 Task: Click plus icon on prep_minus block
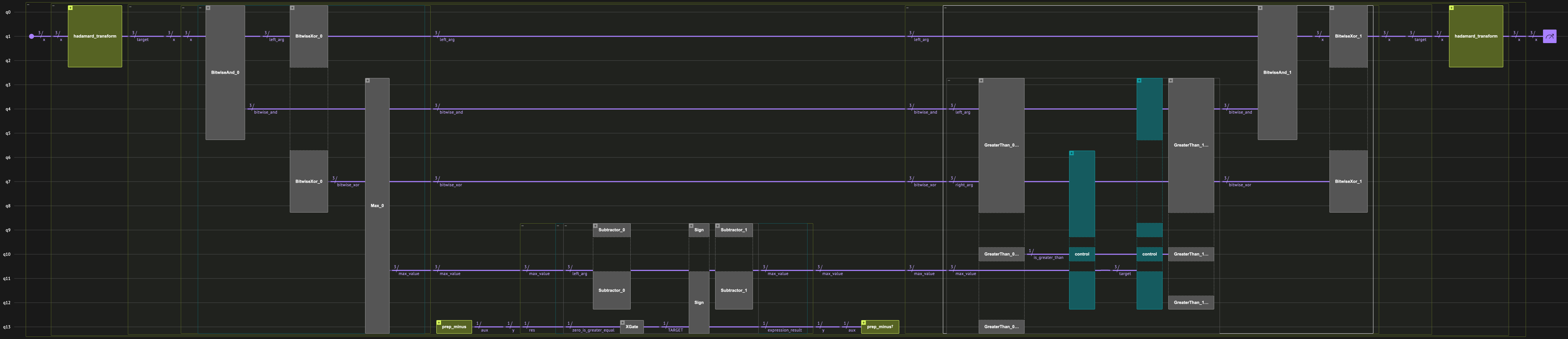439,323
